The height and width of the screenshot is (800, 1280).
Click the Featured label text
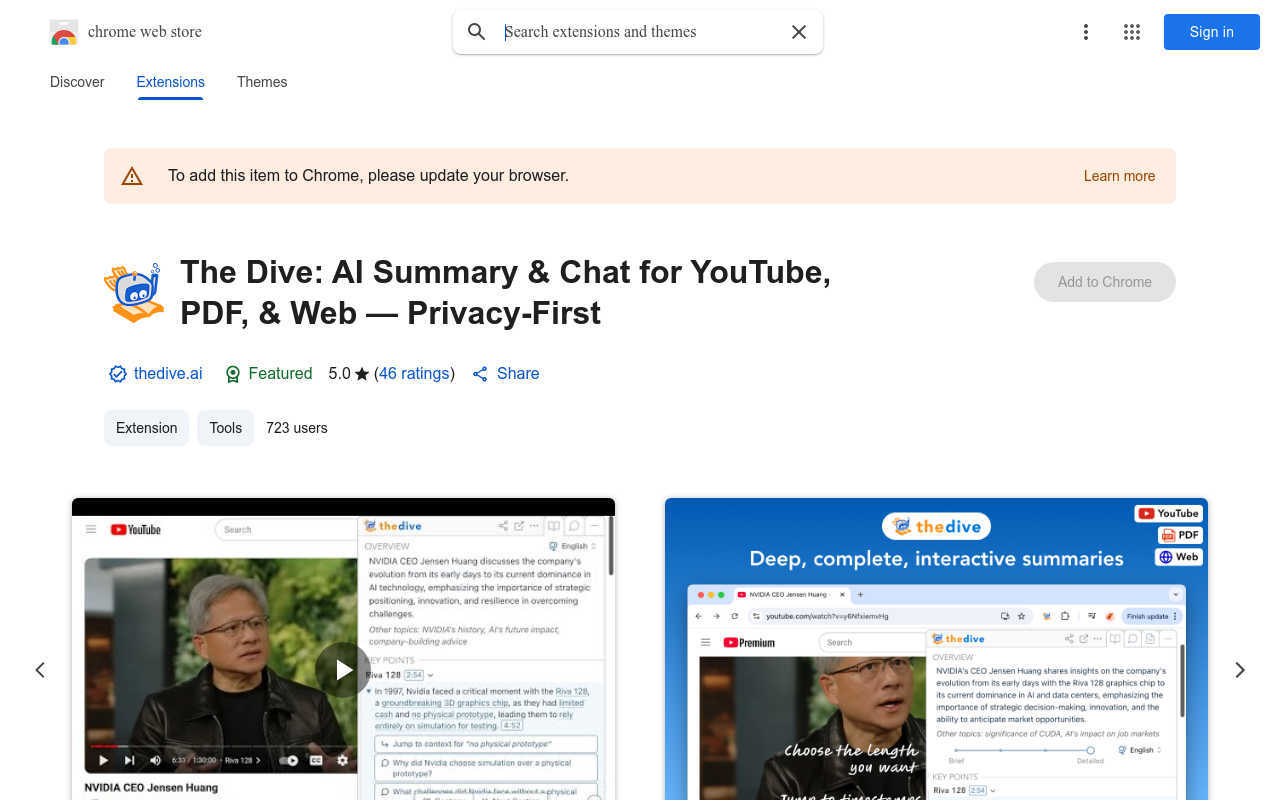point(280,373)
